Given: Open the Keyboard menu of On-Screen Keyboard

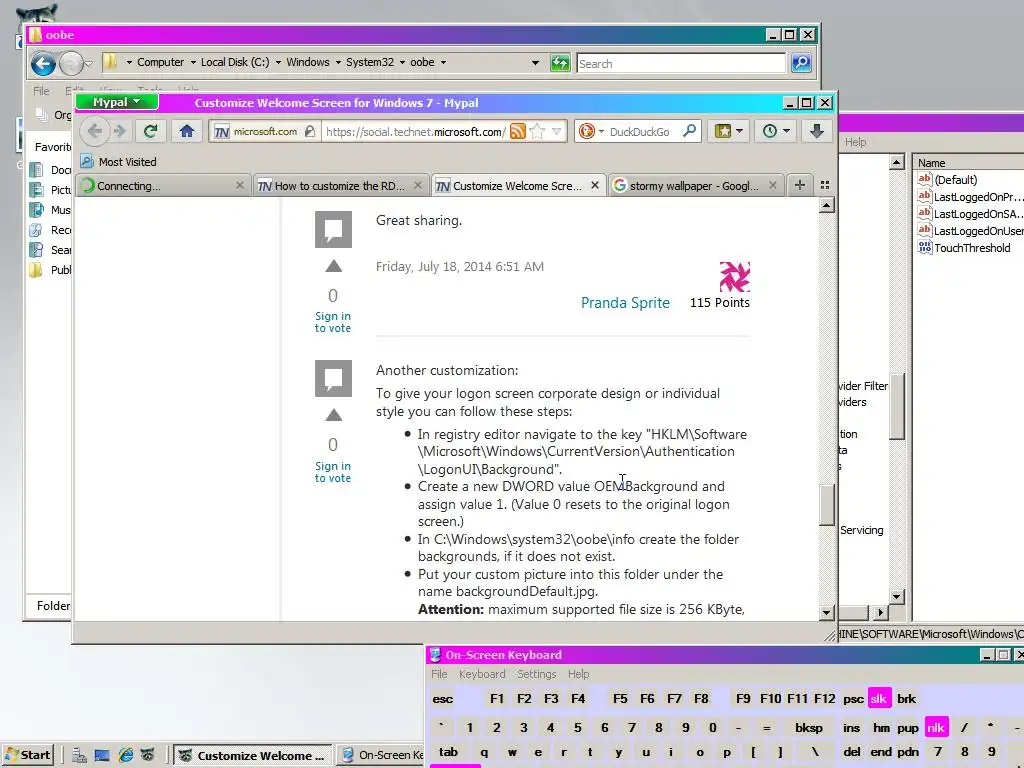Looking at the screenshot, I should click(482, 674).
